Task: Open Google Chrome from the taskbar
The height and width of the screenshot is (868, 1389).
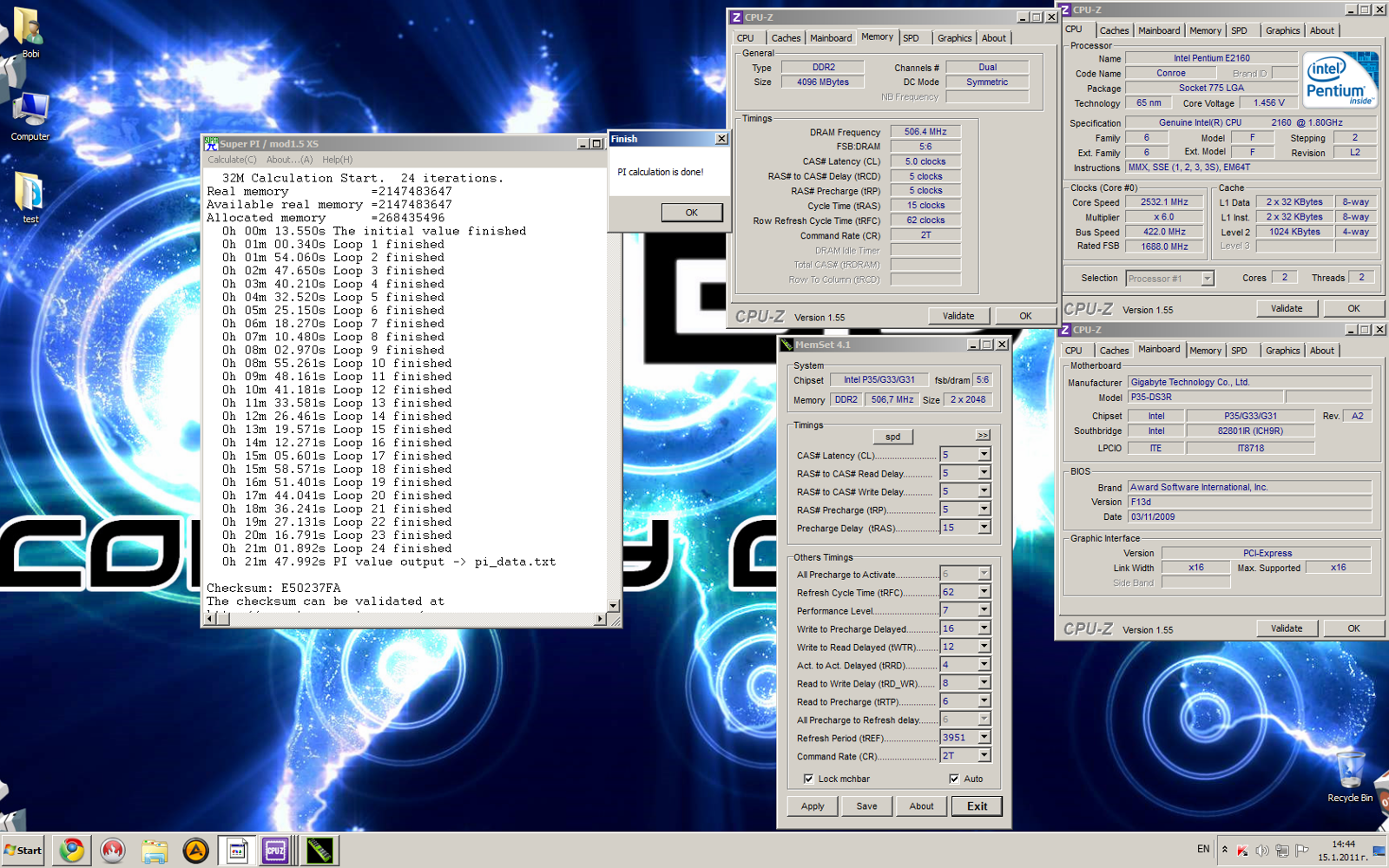Action: pos(72,851)
